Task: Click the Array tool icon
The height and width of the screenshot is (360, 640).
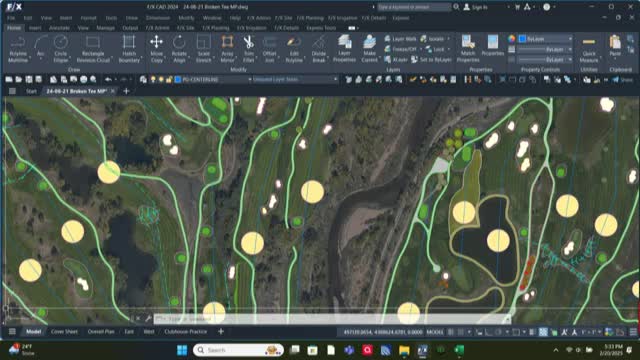Action: [227, 42]
